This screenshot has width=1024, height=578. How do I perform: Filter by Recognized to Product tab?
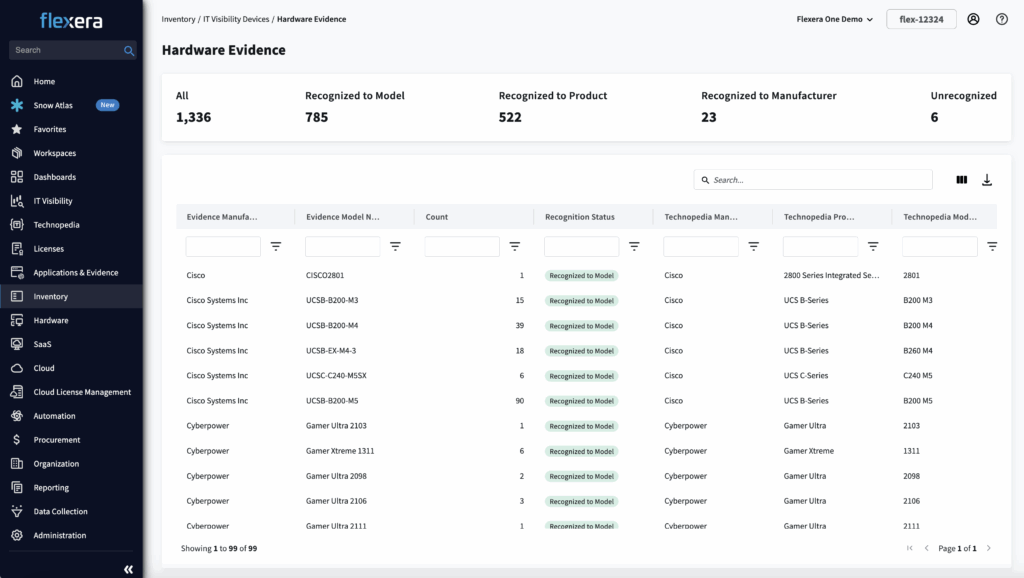tap(552, 107)
